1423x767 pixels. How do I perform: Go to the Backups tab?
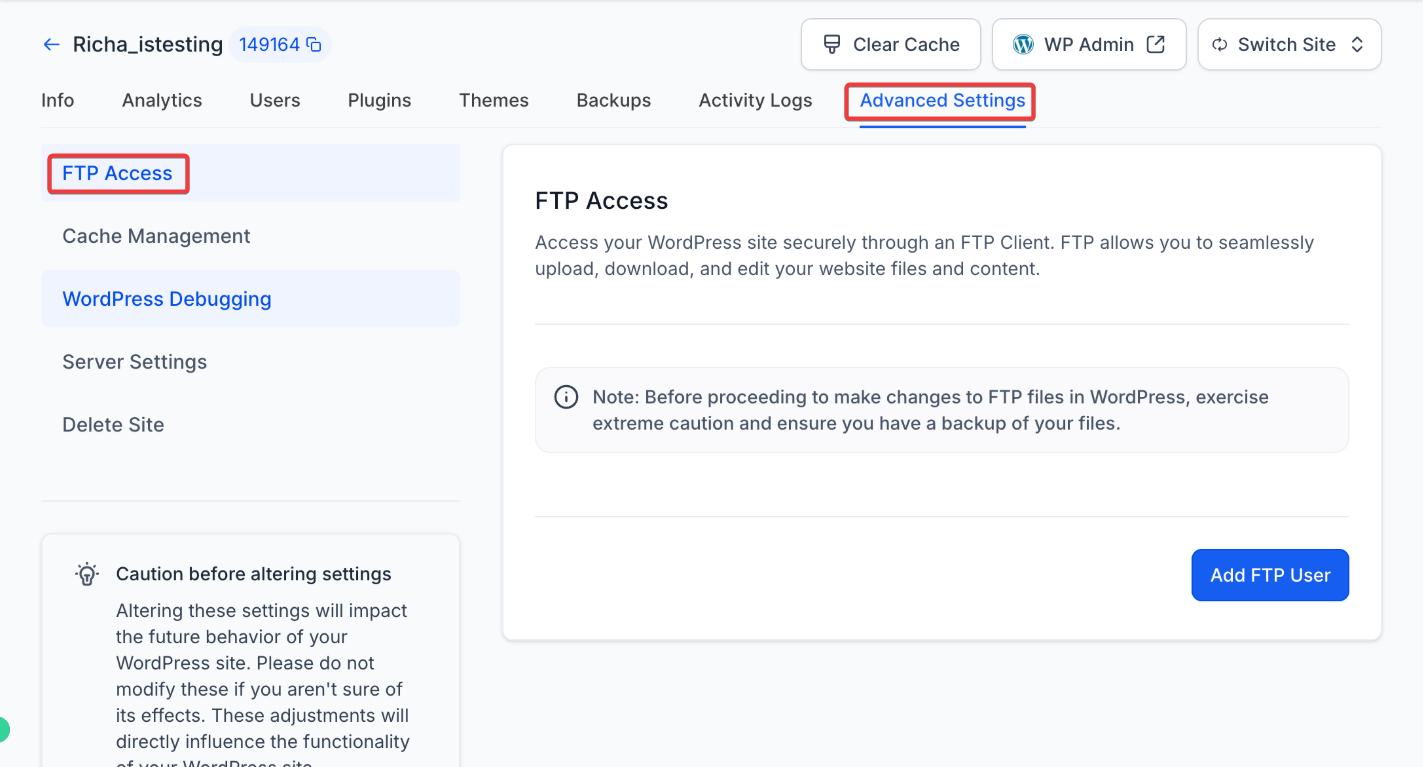coord(613,101)
